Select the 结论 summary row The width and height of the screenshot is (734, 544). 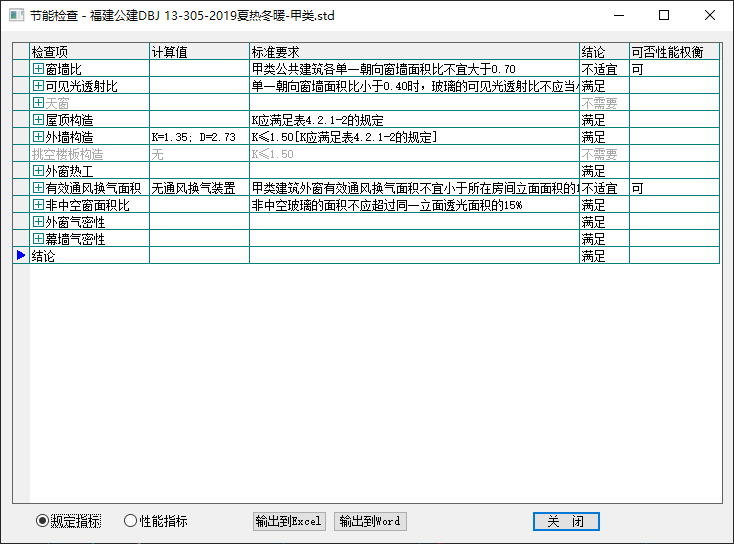pos(89,256)
